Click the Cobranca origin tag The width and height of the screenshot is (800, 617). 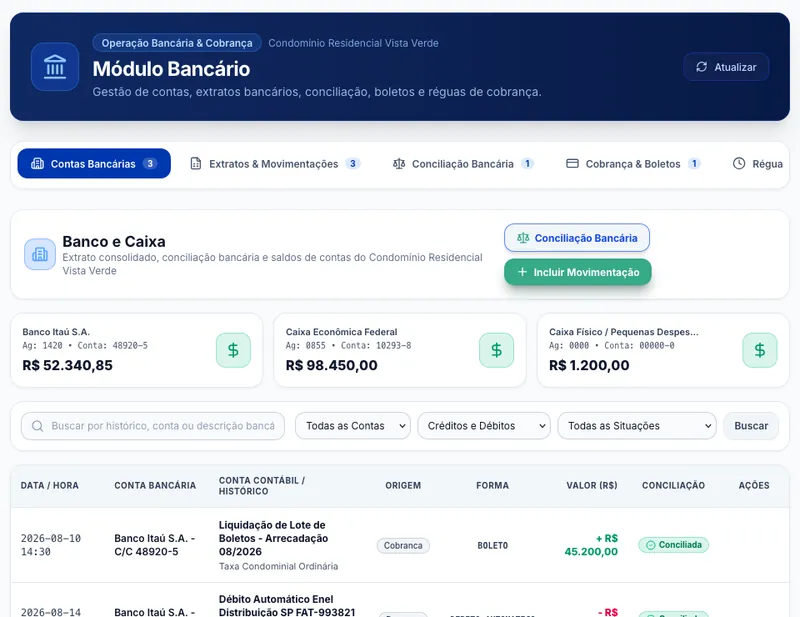tap(403, 545)
